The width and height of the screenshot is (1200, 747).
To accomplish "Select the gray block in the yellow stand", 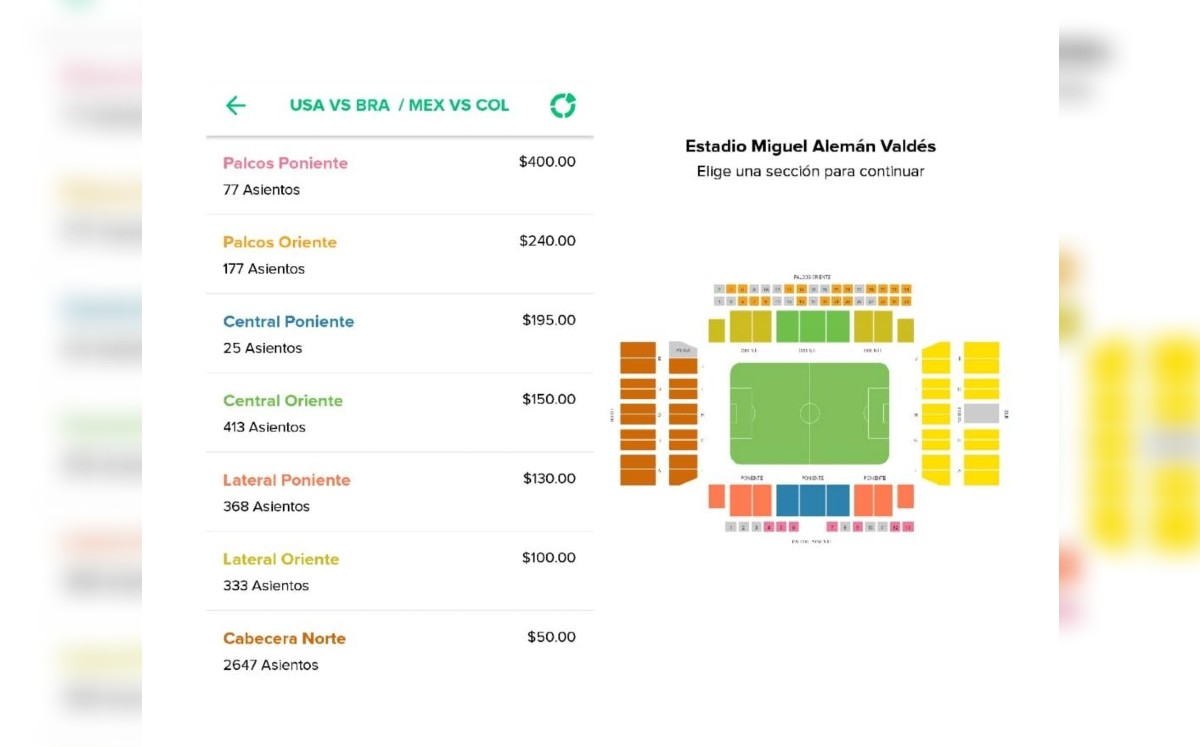I will tap(981, 413).
